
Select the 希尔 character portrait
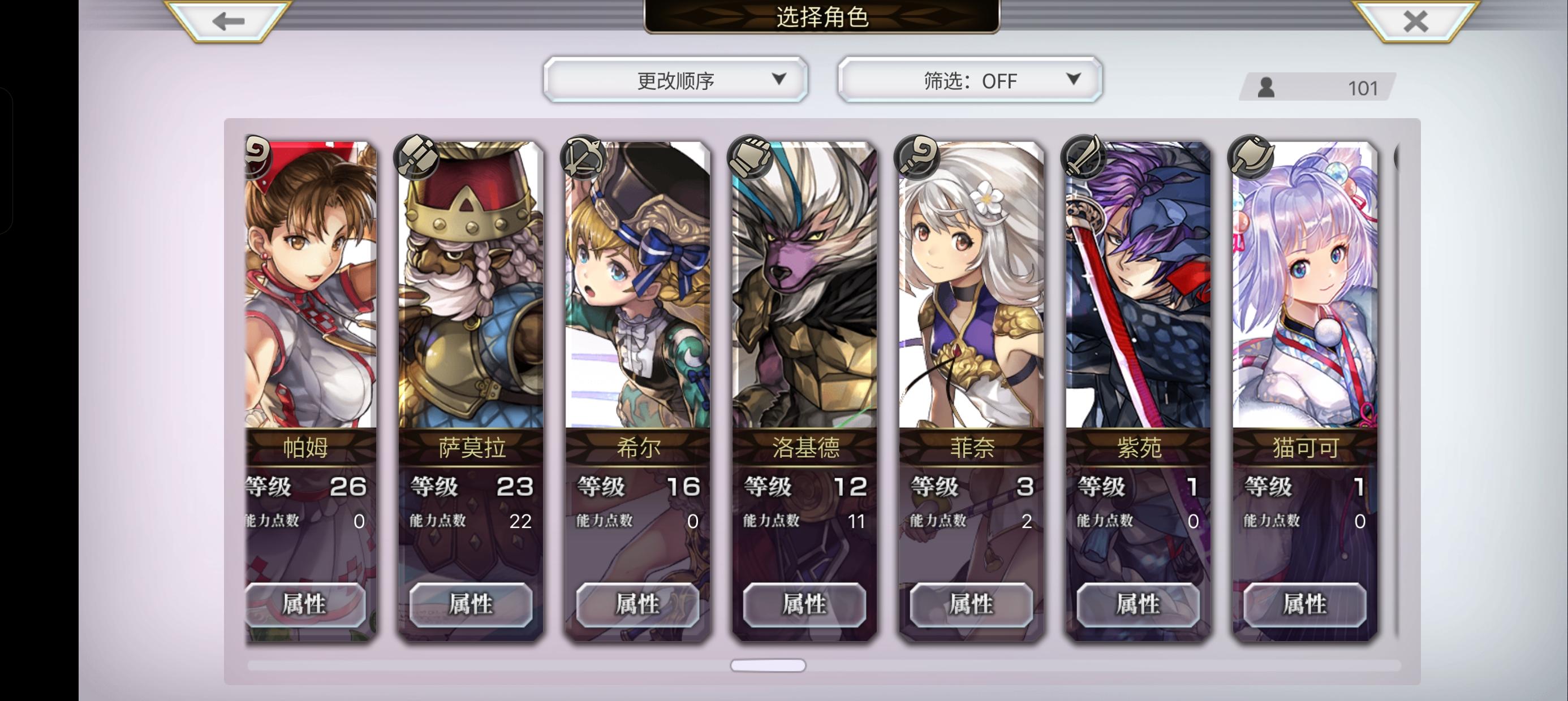(x=638, y=285)
